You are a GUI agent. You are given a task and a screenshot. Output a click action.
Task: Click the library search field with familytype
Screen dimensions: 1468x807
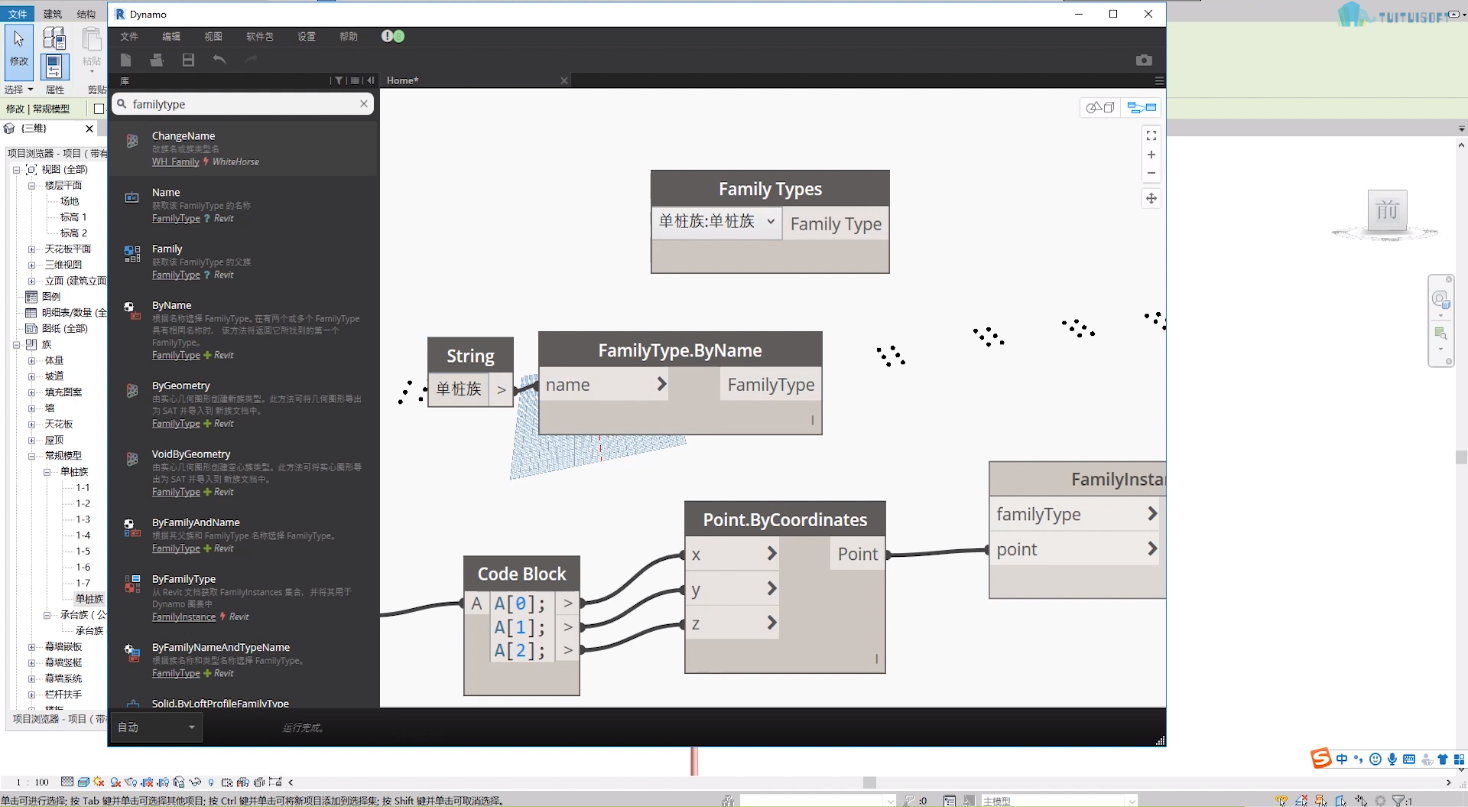243,104
